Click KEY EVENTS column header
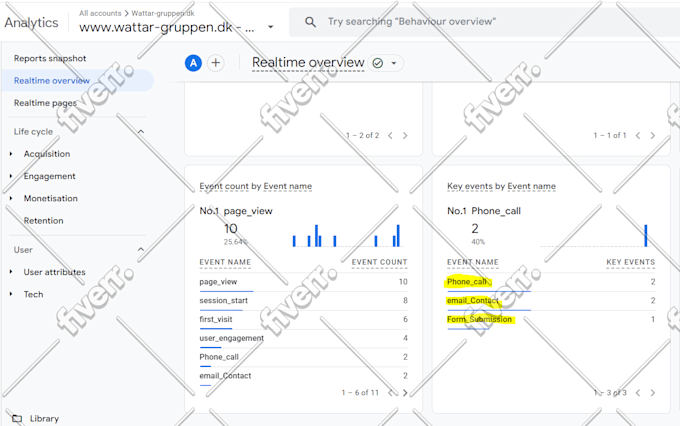 coord(631,262)
